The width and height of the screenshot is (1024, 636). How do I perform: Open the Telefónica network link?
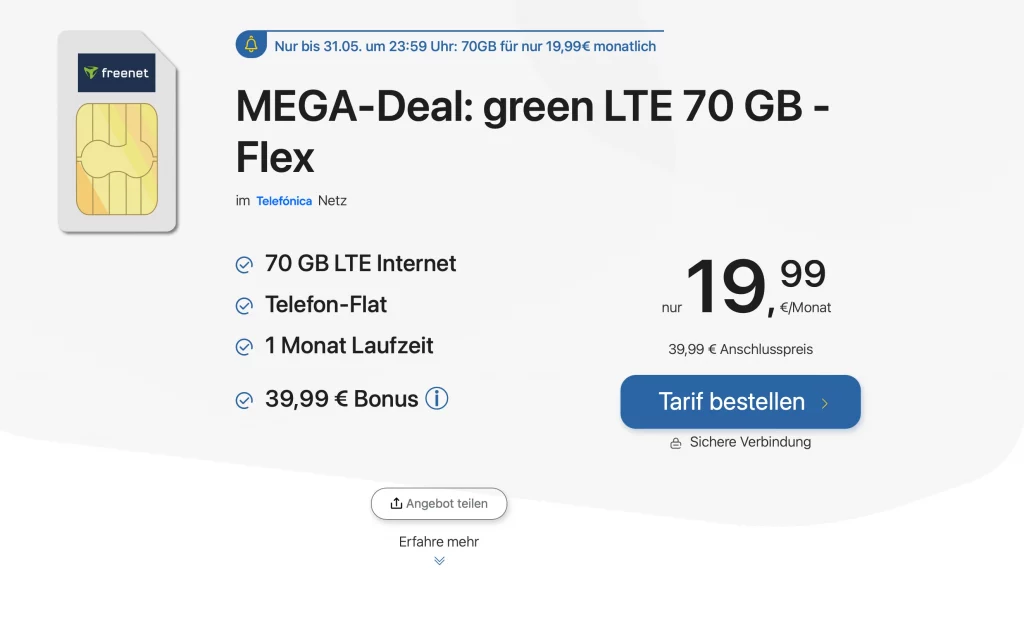tap(284, 201)
